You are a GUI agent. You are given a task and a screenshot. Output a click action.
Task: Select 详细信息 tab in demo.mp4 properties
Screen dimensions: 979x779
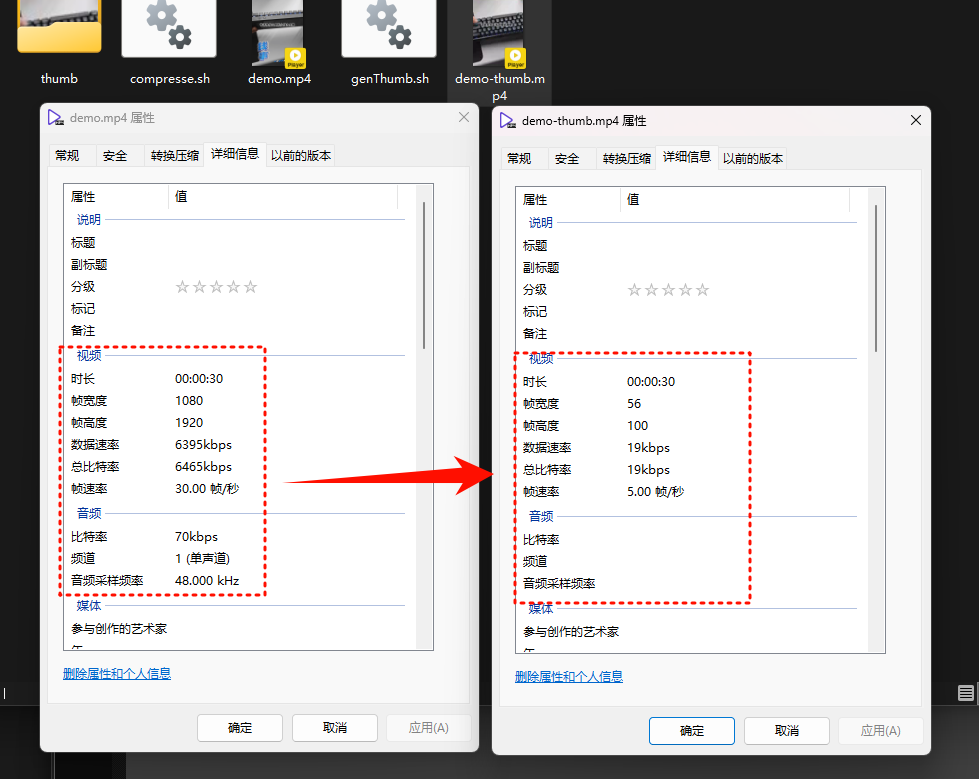tap(235, 154)
